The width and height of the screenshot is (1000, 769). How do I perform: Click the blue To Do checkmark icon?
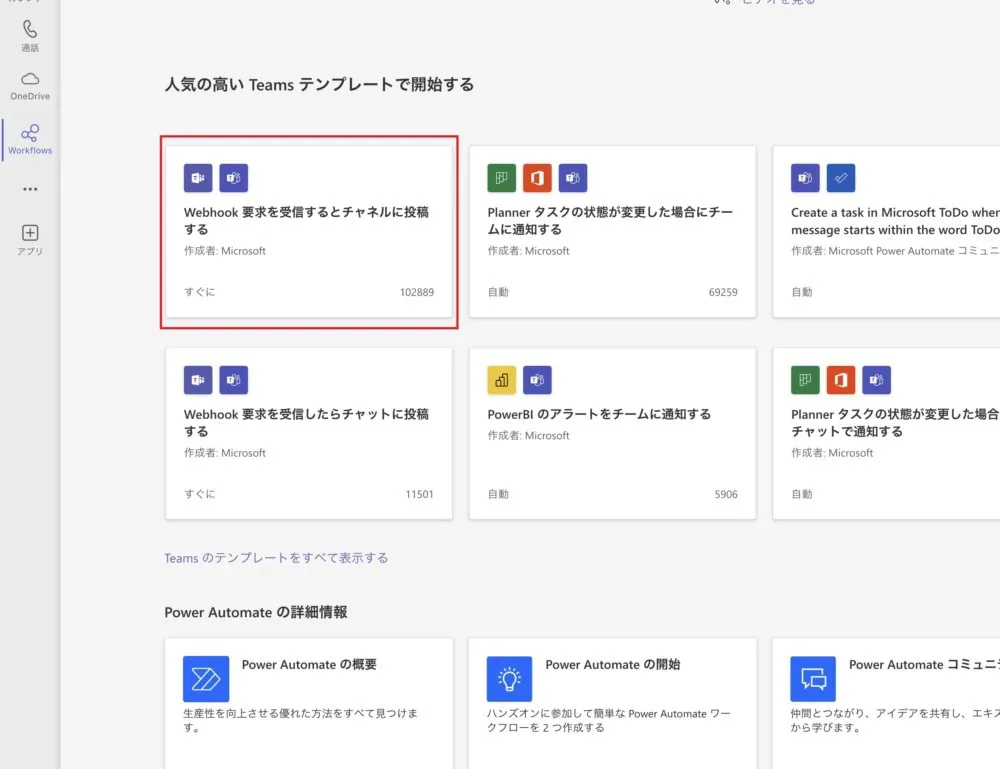tap(841, 178)
